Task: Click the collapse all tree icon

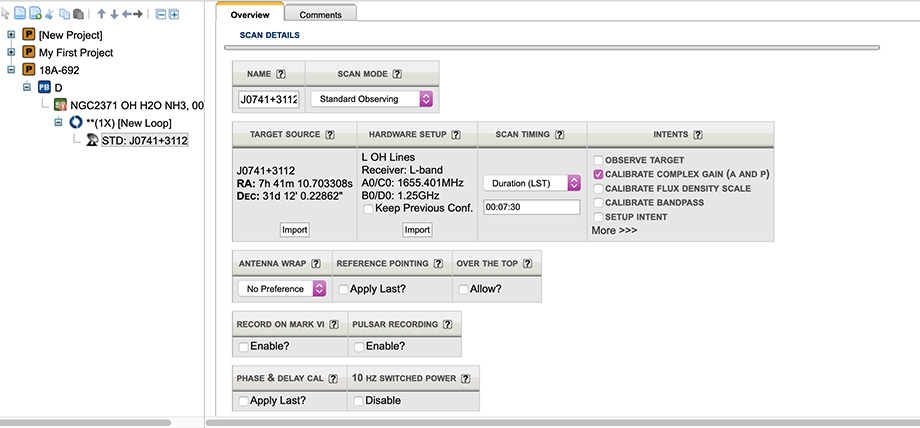Action: 161,15
